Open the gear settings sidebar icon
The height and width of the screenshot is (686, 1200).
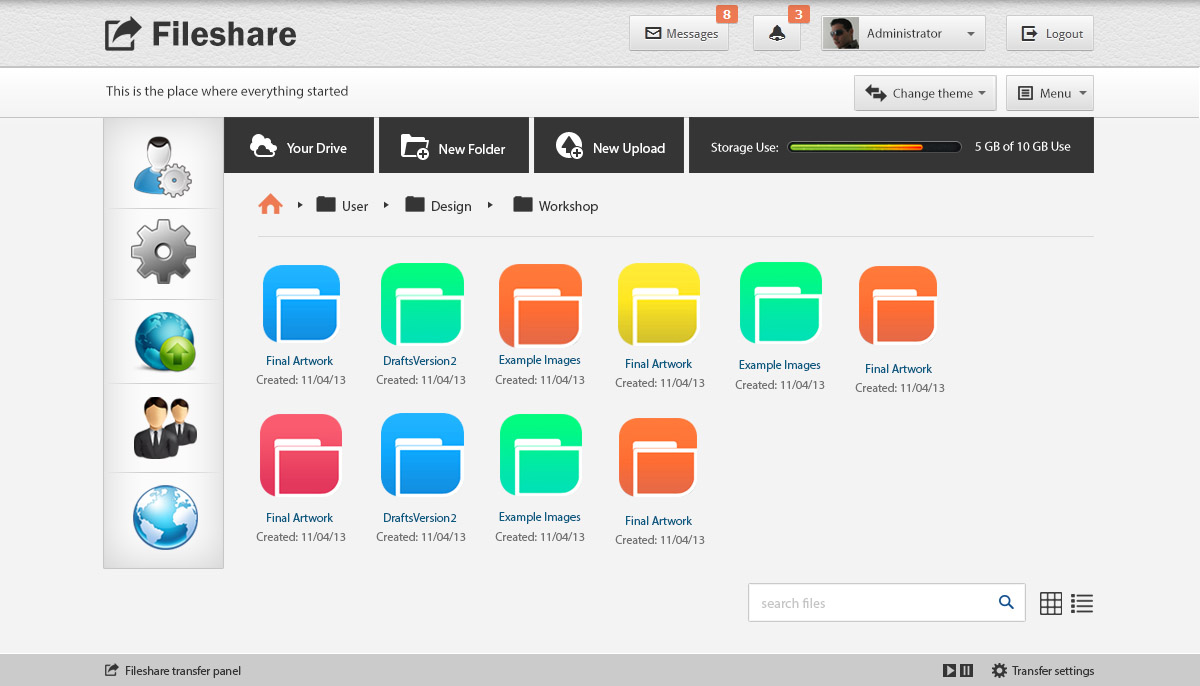163,252
